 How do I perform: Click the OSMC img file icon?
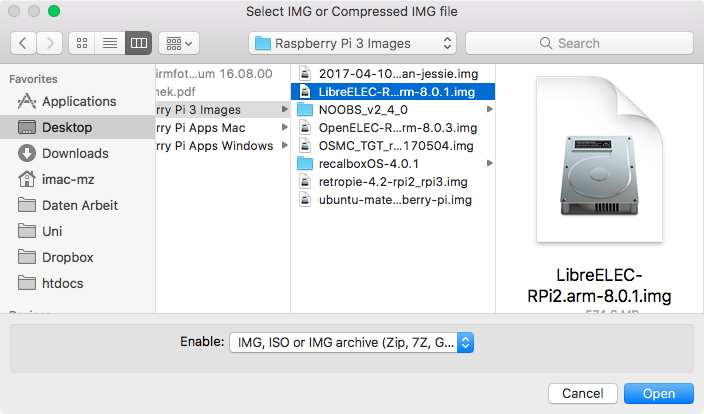[x=305, y=145]
